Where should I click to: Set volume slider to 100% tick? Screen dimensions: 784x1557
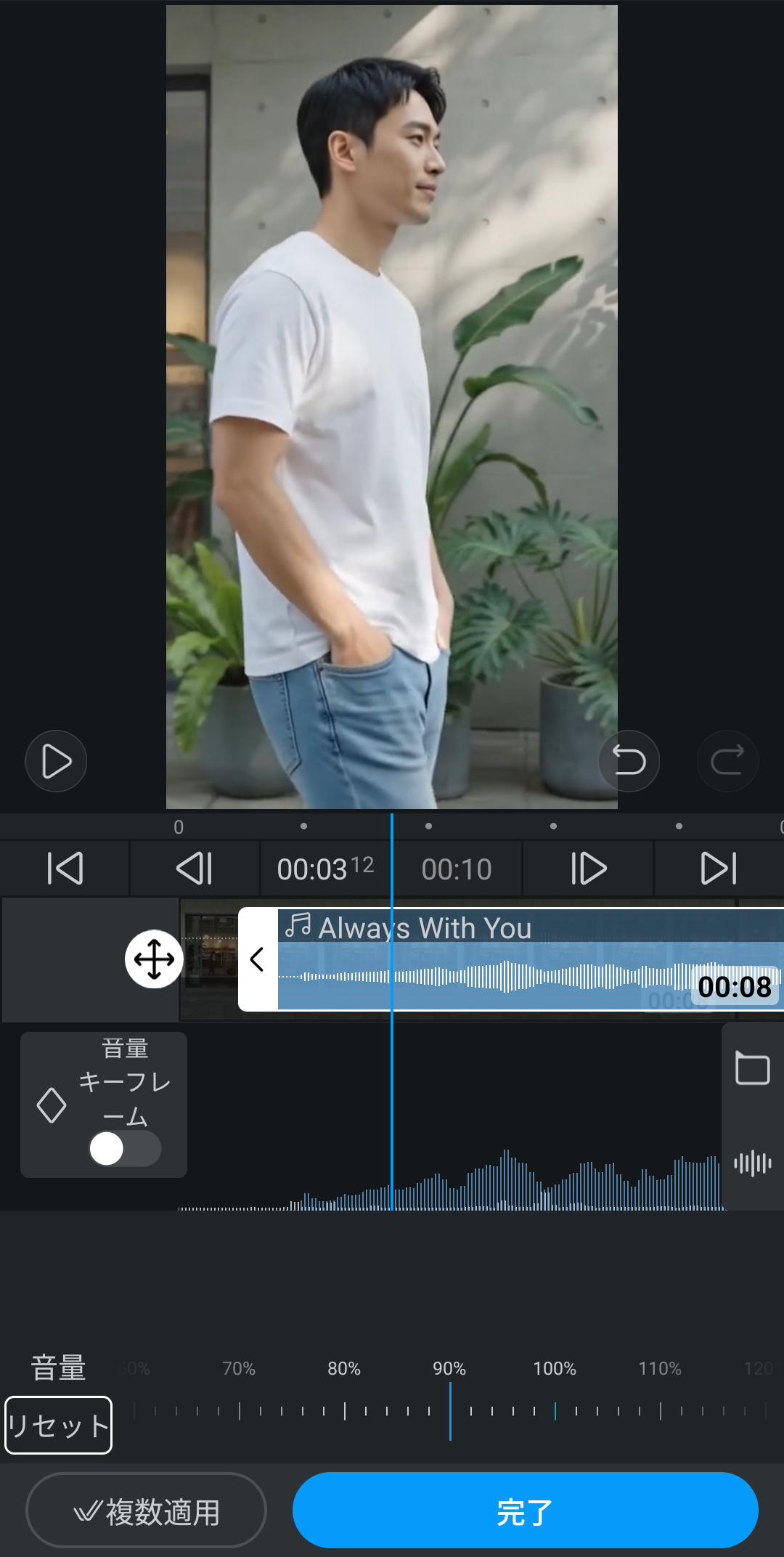coord(555,1411)
